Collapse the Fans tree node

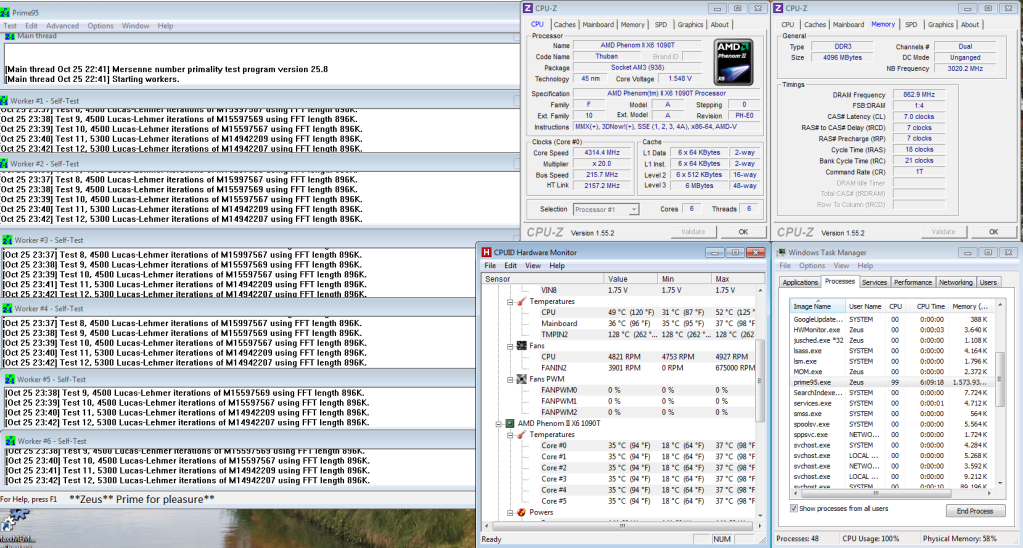509,345
